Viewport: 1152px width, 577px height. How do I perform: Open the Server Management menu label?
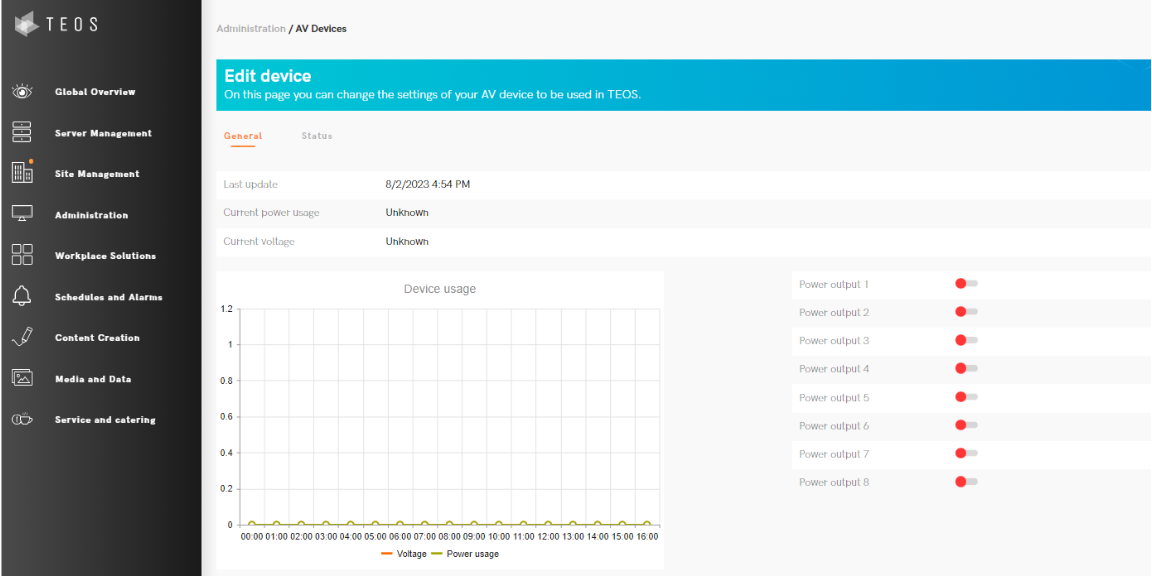(x=103, y=133)
